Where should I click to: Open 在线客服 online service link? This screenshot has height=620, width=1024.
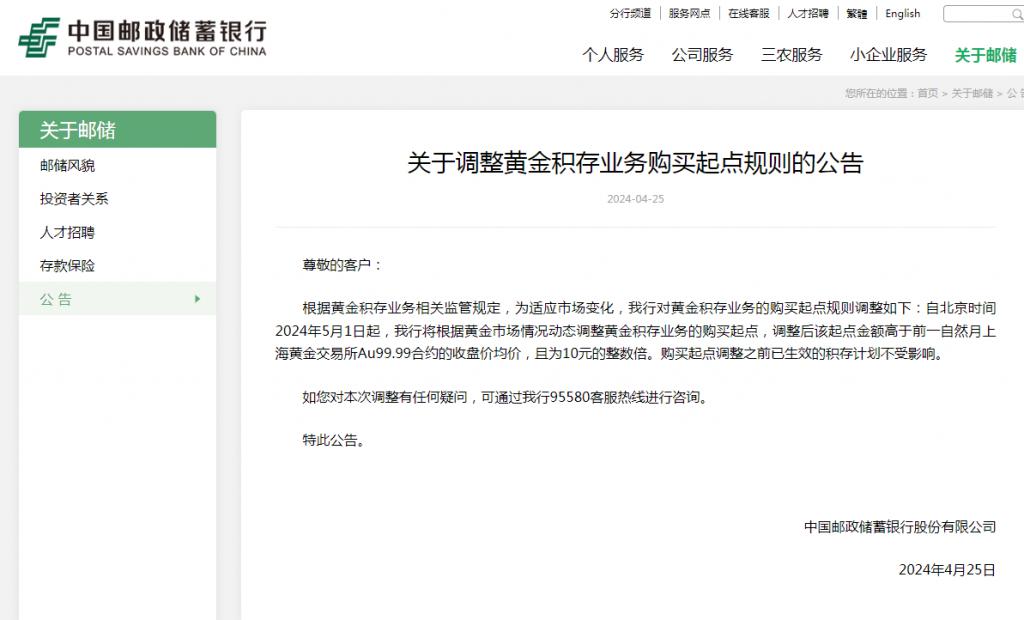click(x=749, y=13)
